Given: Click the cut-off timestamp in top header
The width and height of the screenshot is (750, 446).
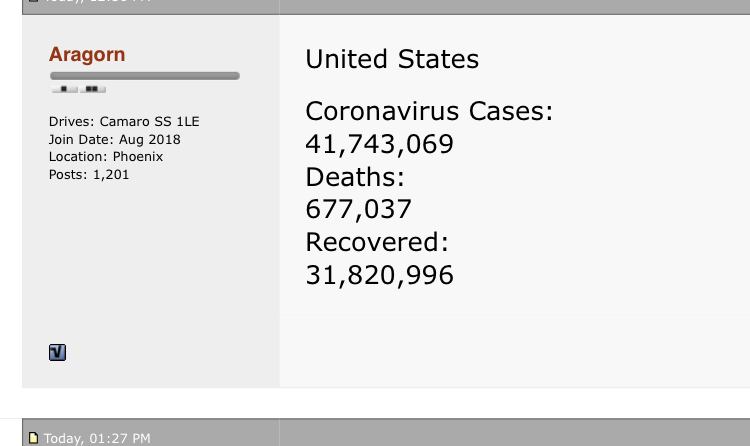Looking at the screenshot, I should click(96, 3).
